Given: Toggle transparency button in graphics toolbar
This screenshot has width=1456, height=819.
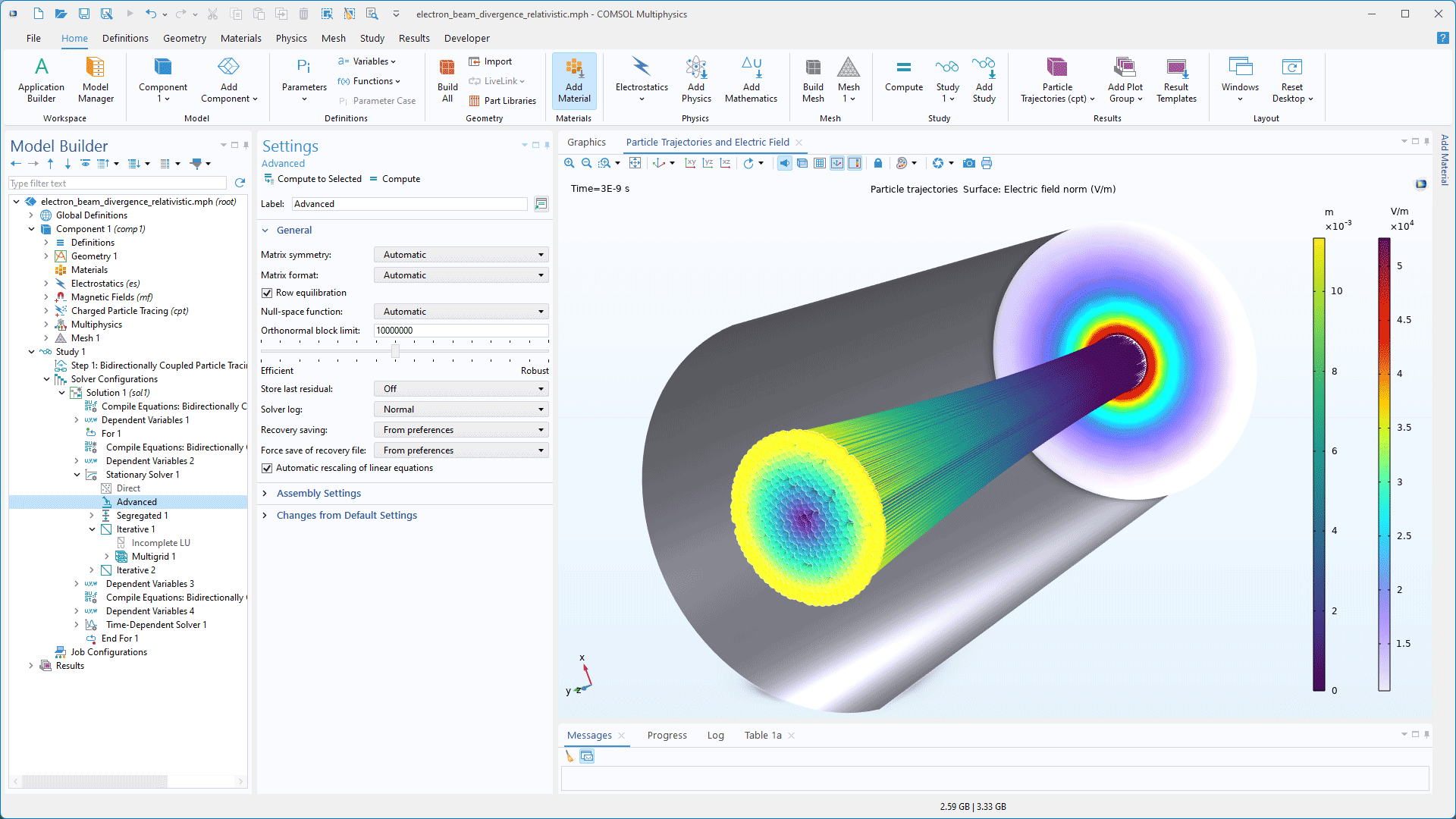Looking at the screenshot, I should (x=802, y=163).
